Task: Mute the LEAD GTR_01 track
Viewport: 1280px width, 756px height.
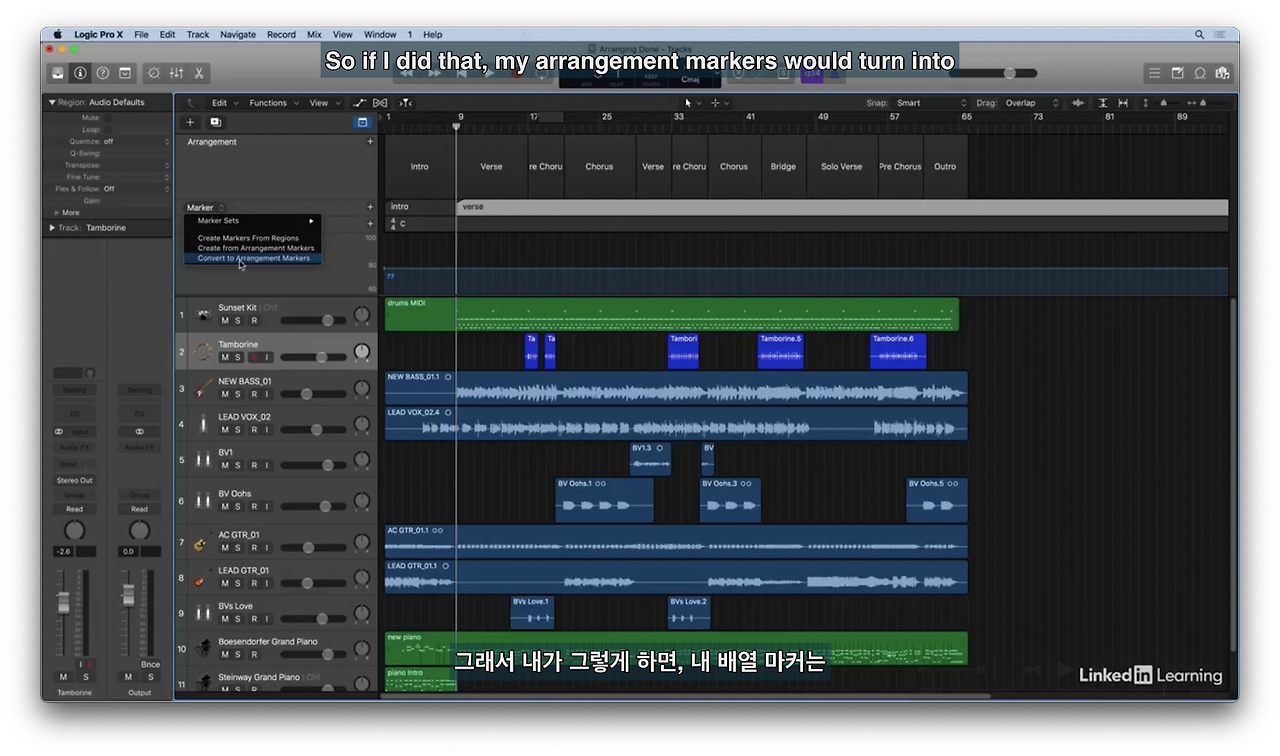Action: click(x=225, y=583)
